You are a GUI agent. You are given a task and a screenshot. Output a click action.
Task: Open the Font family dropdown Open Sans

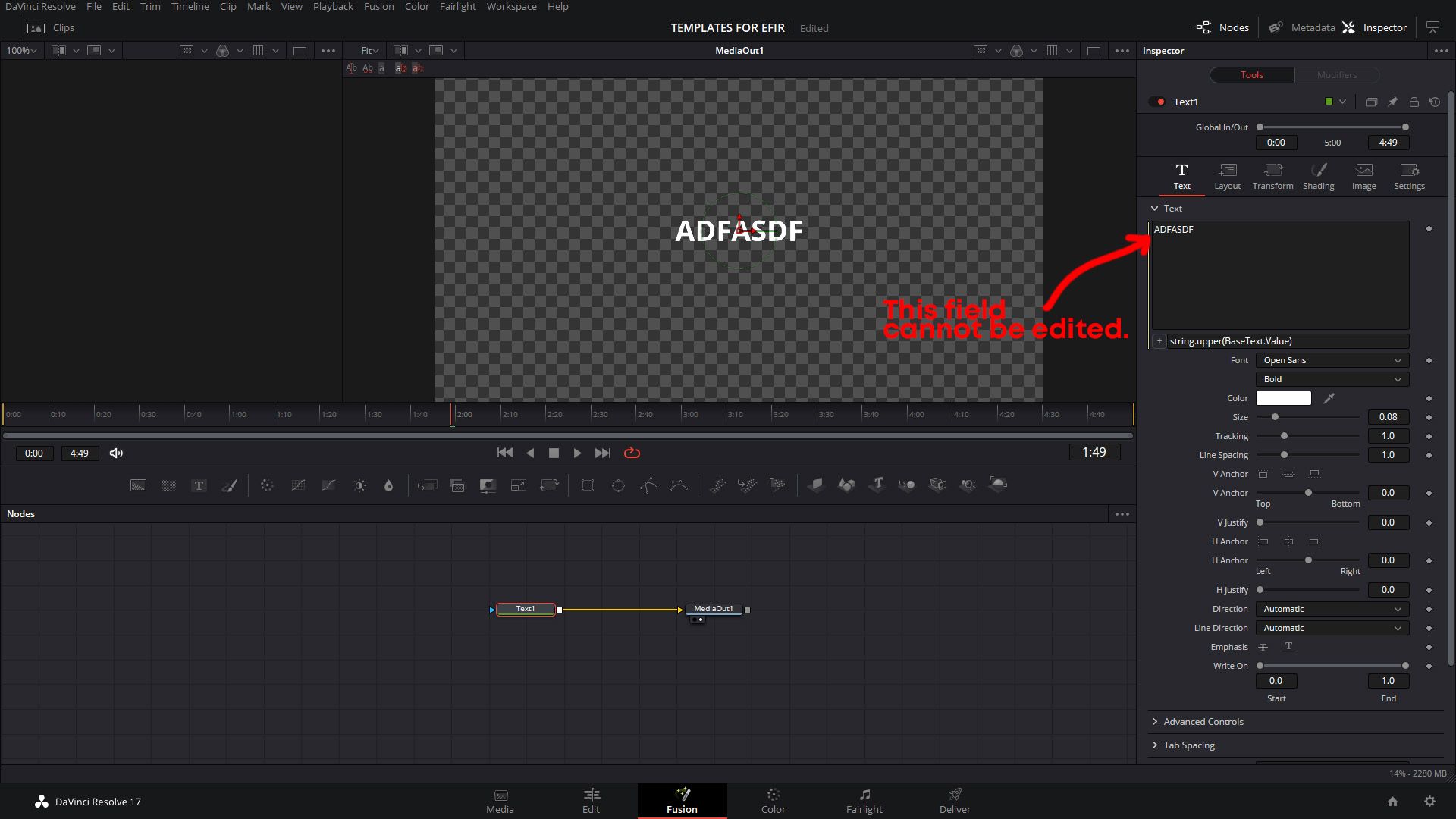(1332, 361)
